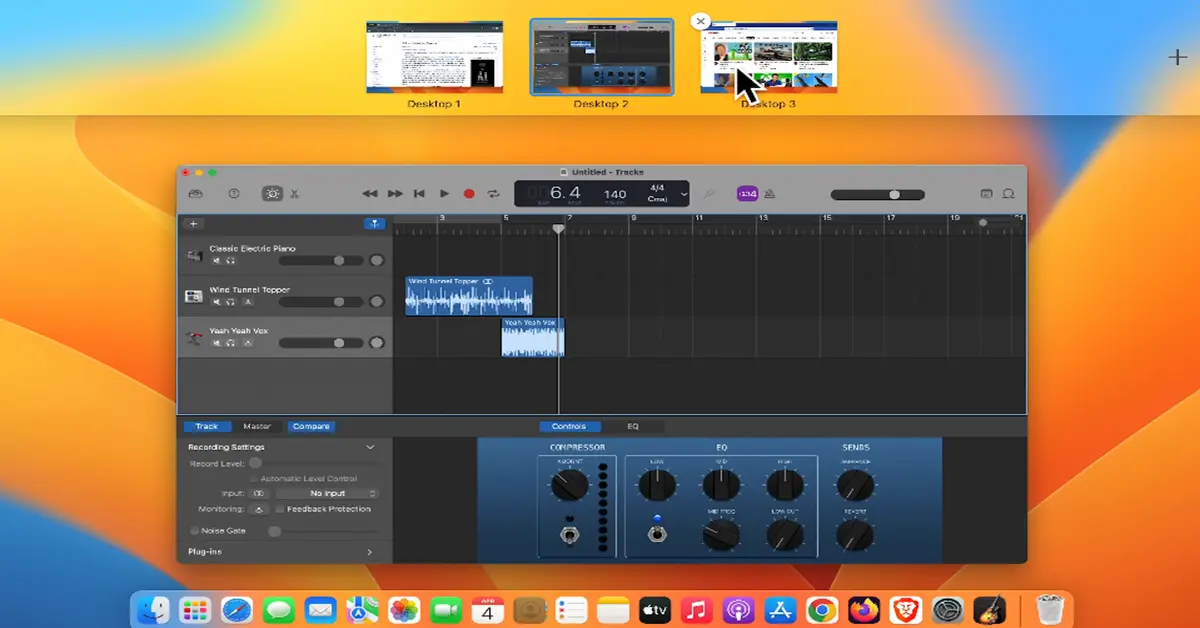Click the Rewind transport button
The width and height of the screenshot is (1200, 628).
370,194
